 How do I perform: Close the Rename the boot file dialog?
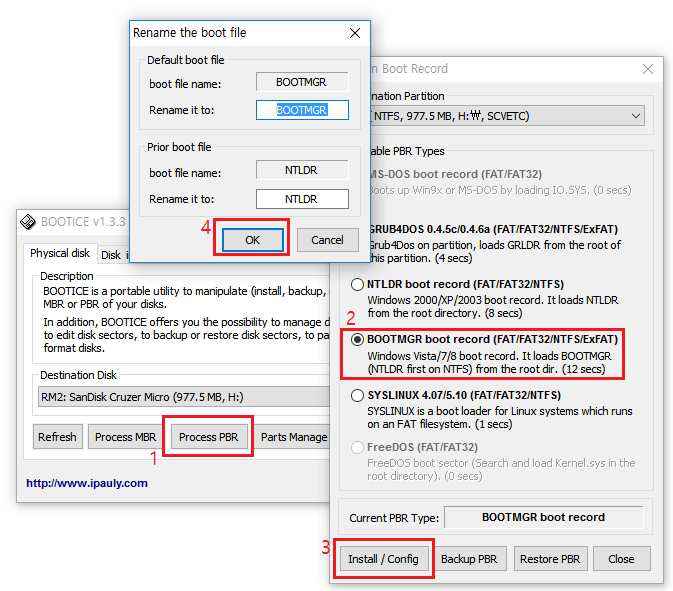pos(355,33)
